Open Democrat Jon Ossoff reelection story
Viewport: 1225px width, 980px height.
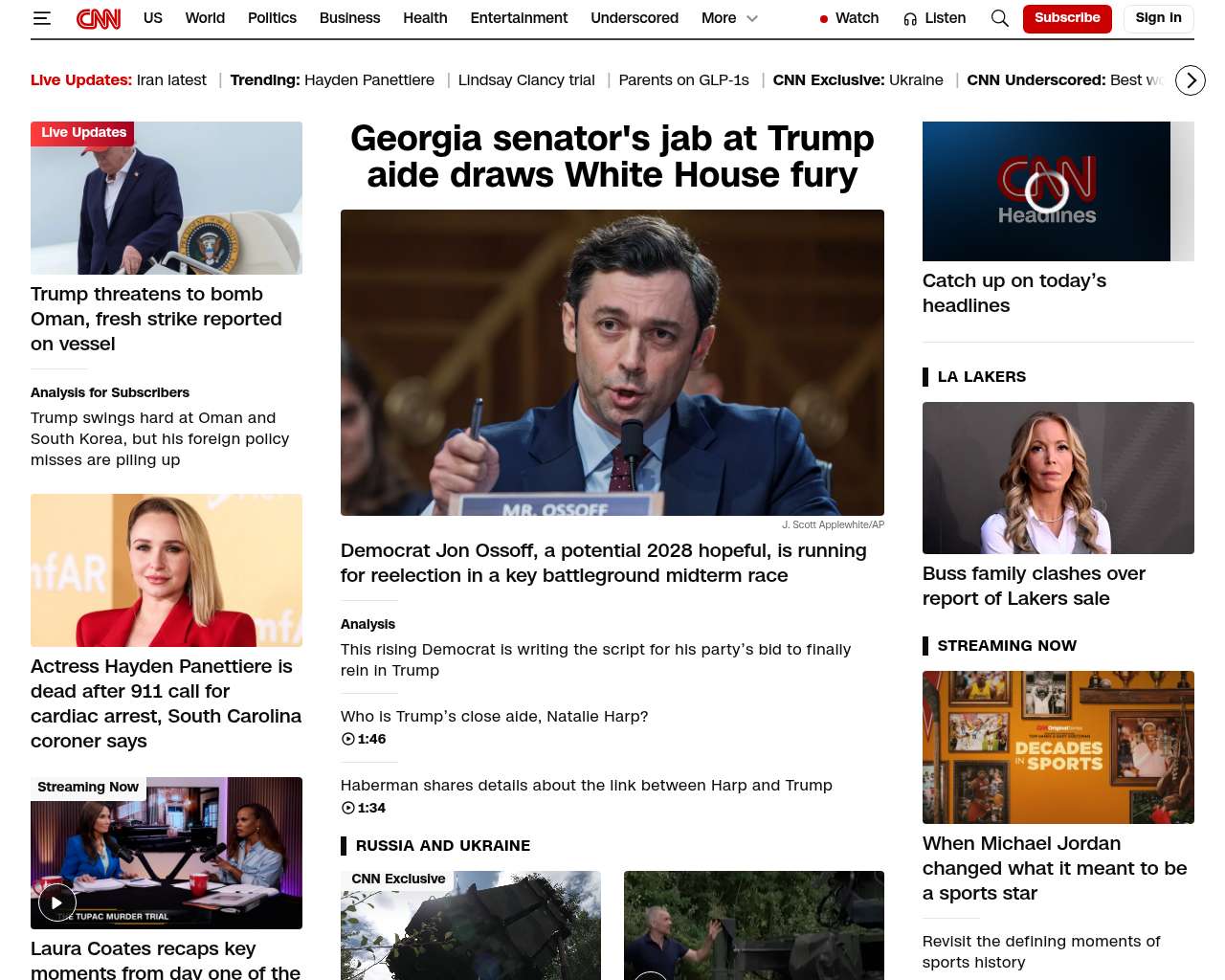point(604,563)
